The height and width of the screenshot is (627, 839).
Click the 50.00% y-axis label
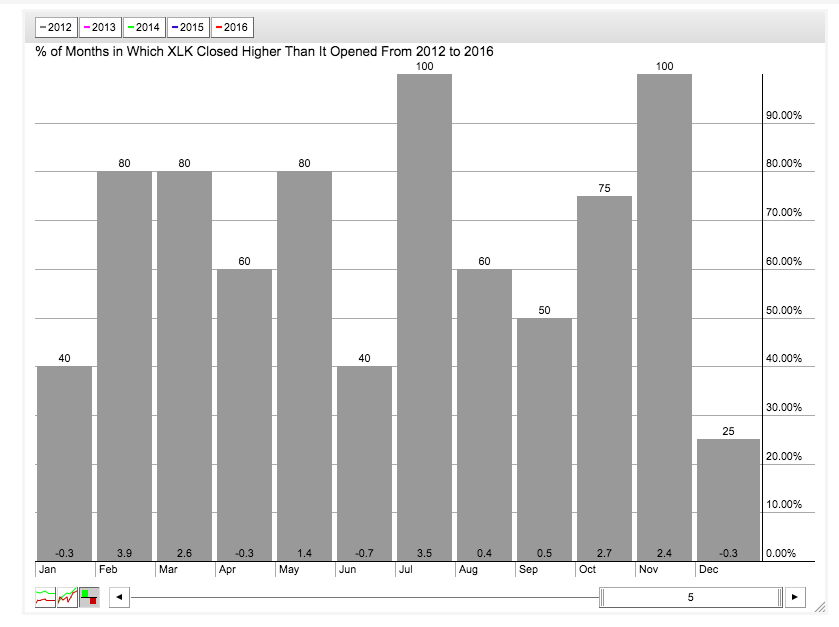point(784,310)
